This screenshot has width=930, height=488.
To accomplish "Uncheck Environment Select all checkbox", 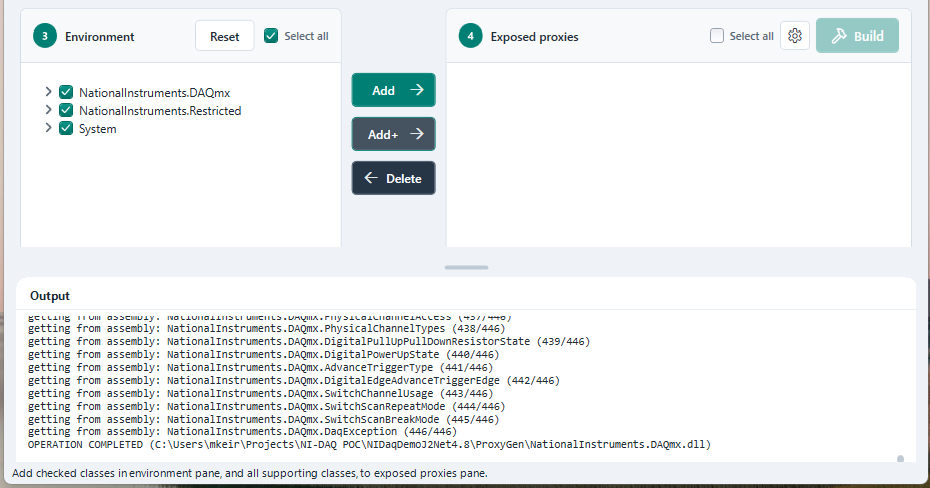I will pyautogui.click(x=271, y=36).
